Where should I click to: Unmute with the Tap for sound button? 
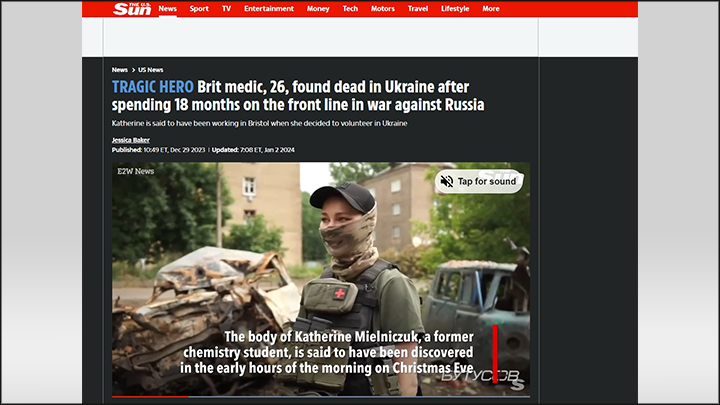479,181
